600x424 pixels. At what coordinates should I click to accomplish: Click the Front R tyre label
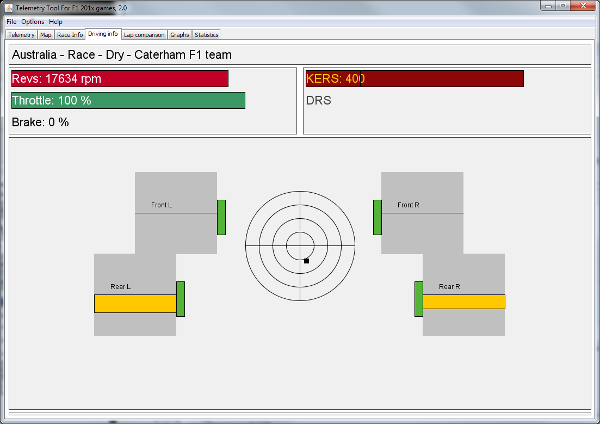pos(408,205)
